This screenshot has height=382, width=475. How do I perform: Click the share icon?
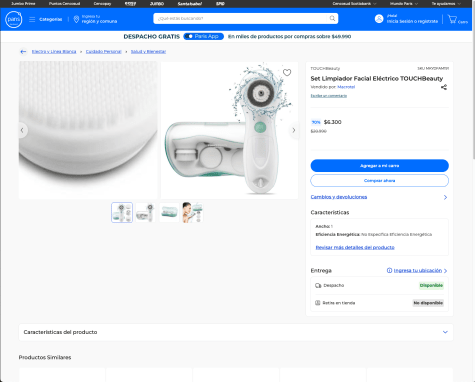tap(444, 87)
